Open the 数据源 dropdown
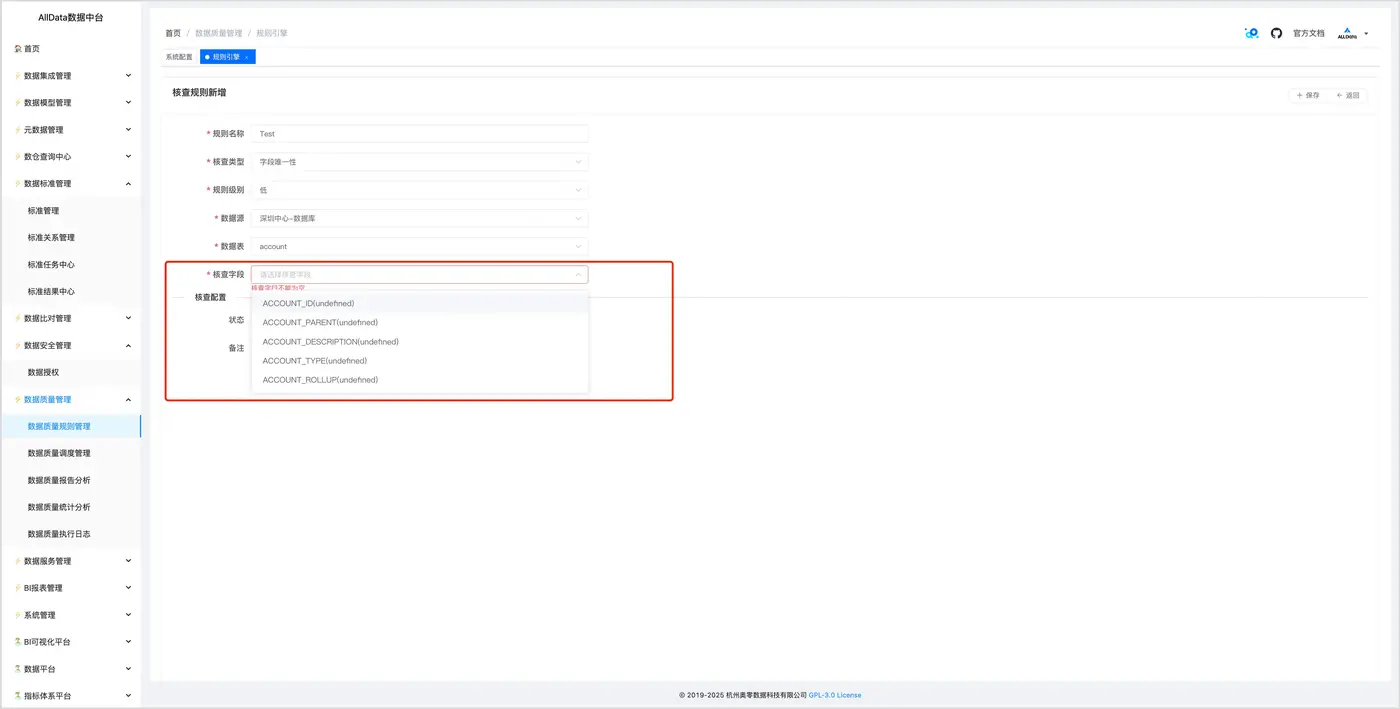This screenshot has height=709, width=1400. (420, 218)
